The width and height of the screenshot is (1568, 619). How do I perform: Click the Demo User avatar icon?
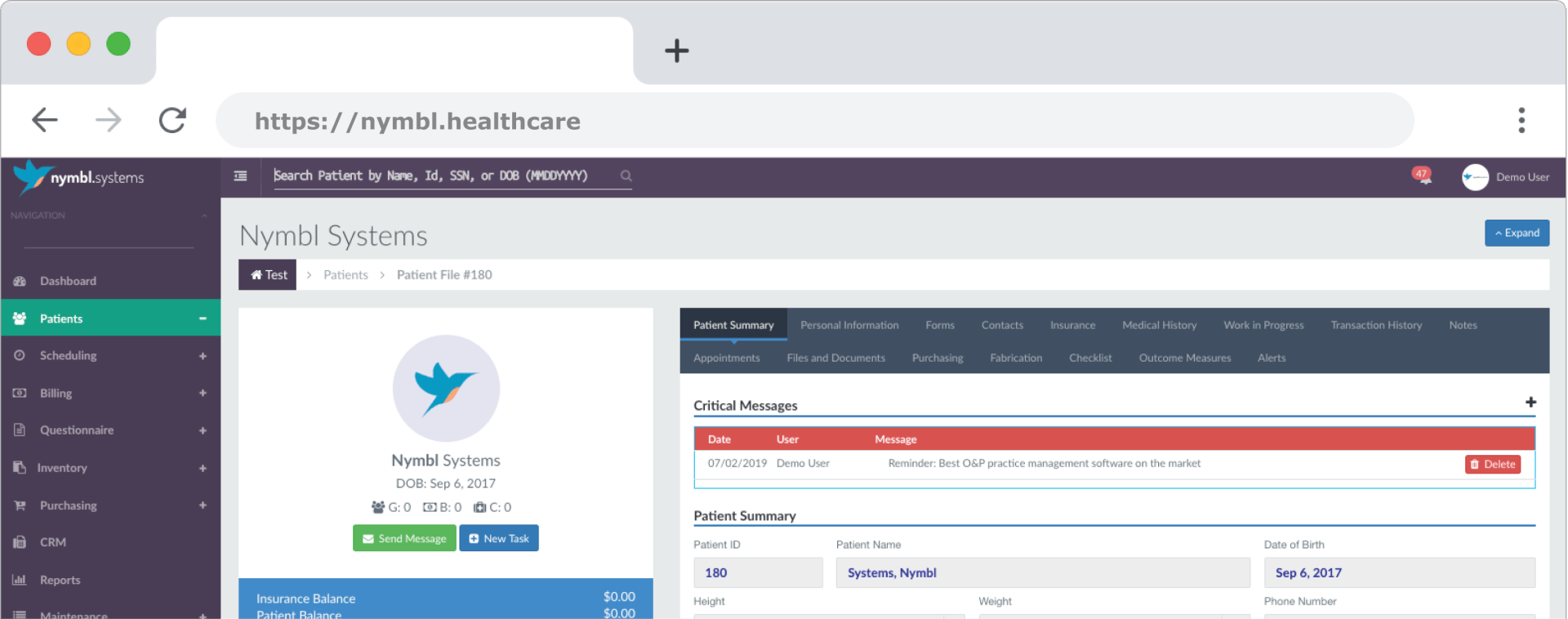(1475, 177)
